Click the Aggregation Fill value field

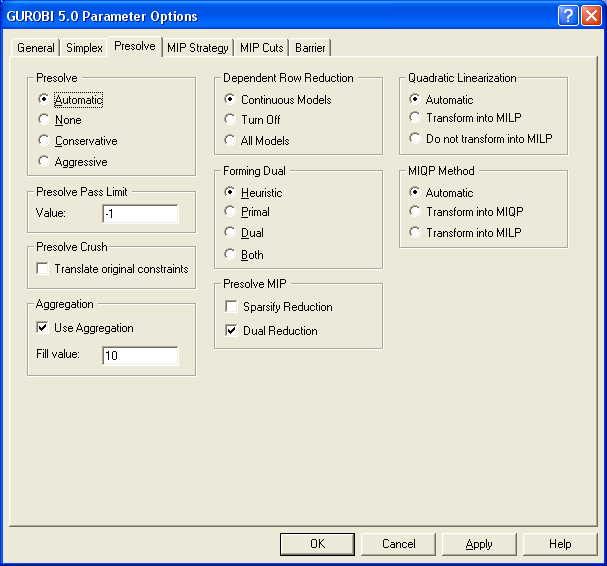[x=140, y=355]
